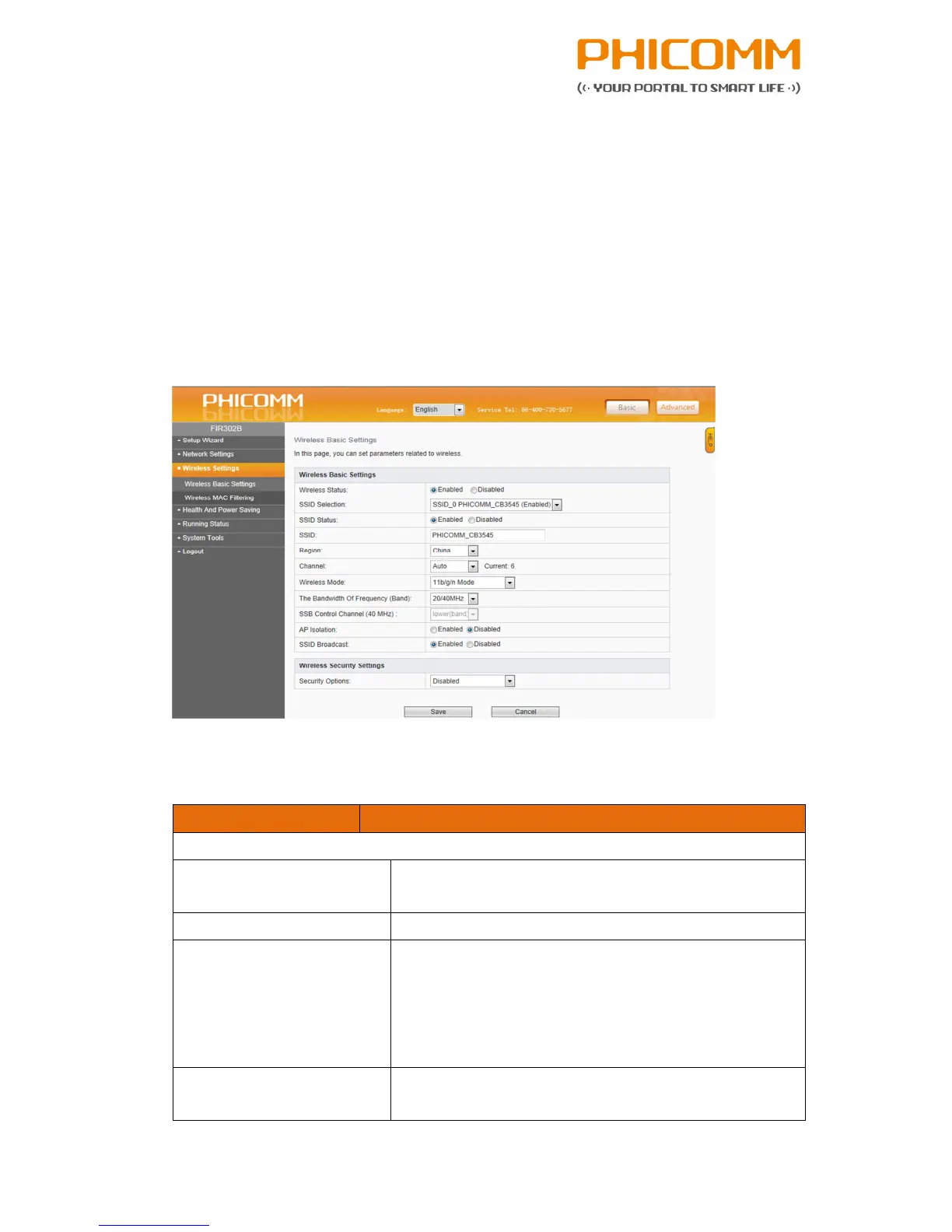Switch to the Basic mode button

click(627, 408)
